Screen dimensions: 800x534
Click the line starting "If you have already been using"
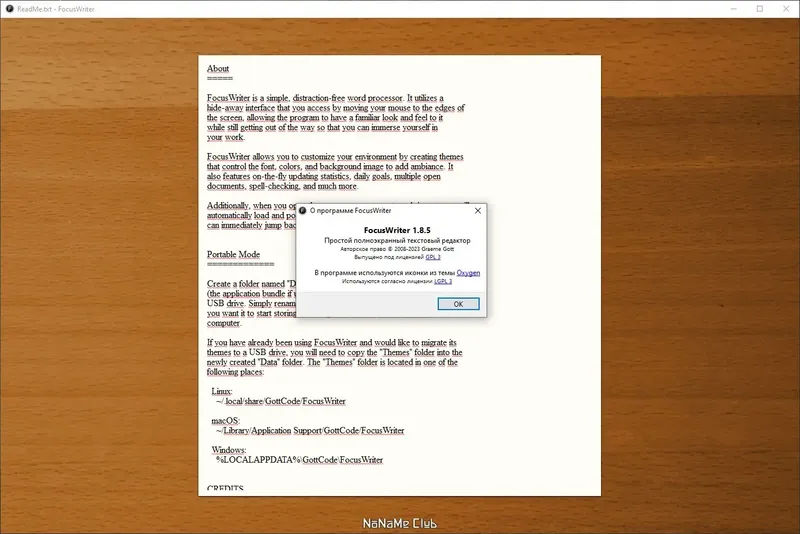pos(332,343)
